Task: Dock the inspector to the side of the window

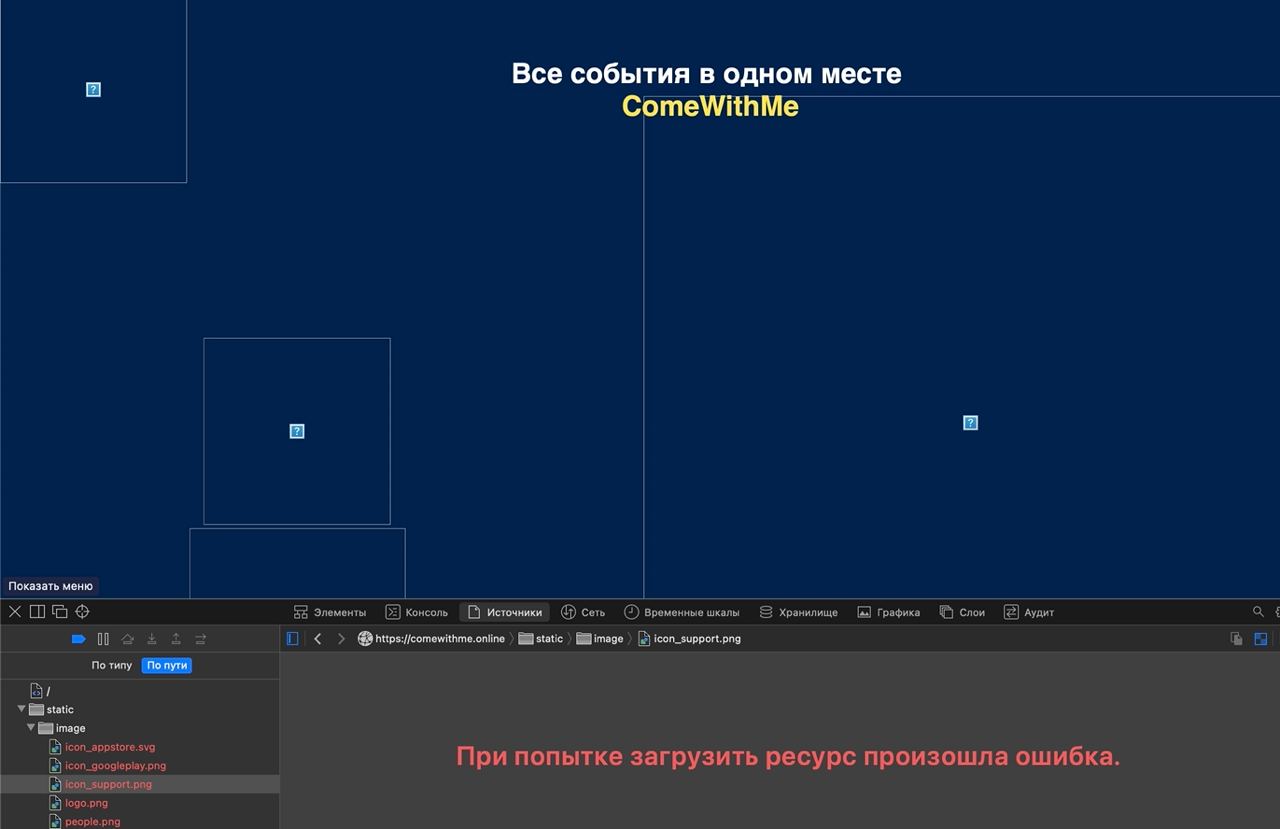Action: [37, 612]
